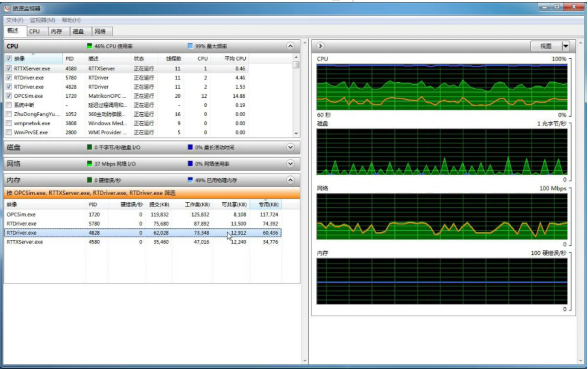Select RTDriver.exe PID 5780 row in memory table
The width and height of the screenshot is (588, 369).
[x=142, y=224]
